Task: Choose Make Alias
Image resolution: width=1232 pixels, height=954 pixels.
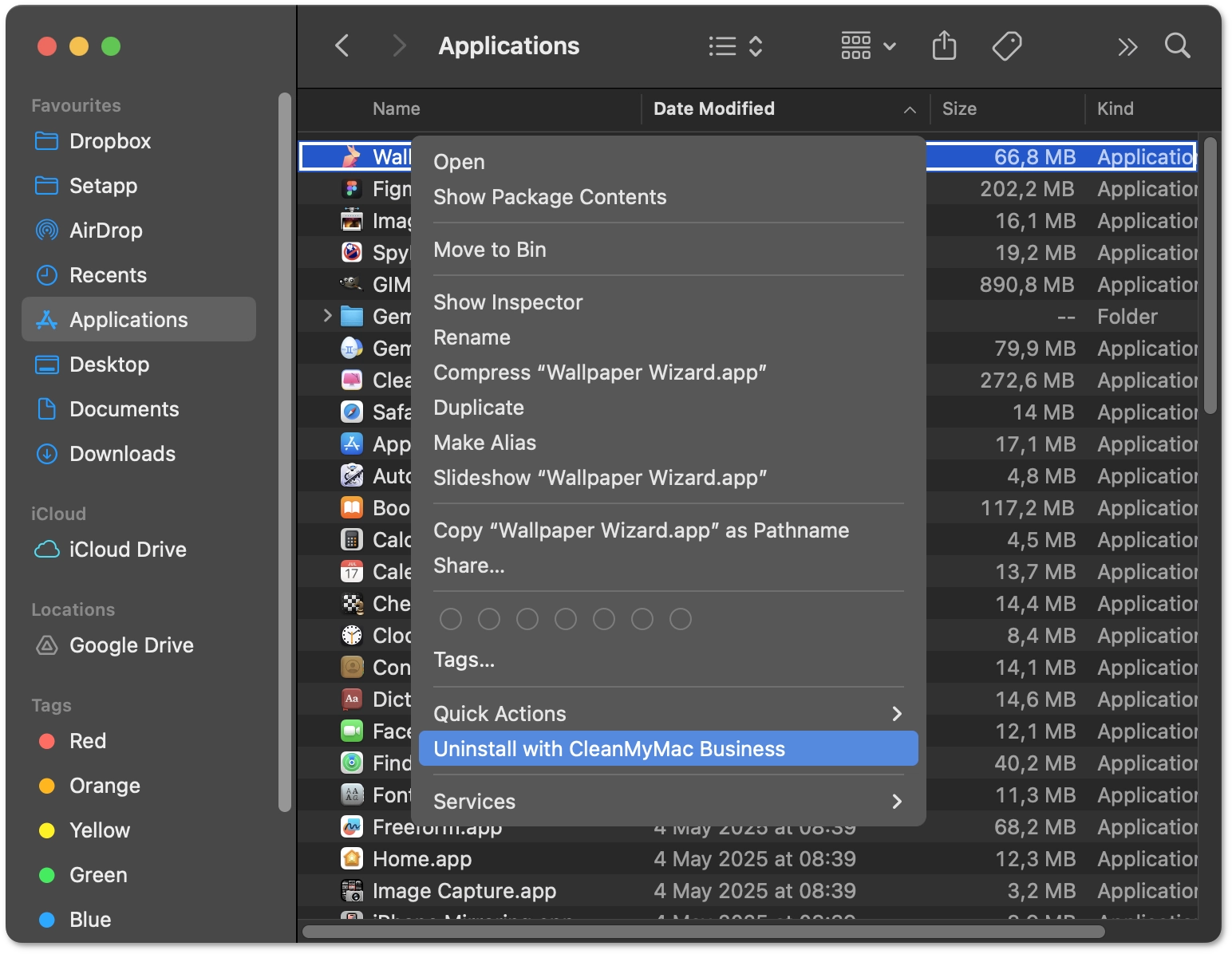Action: [668, 443]
